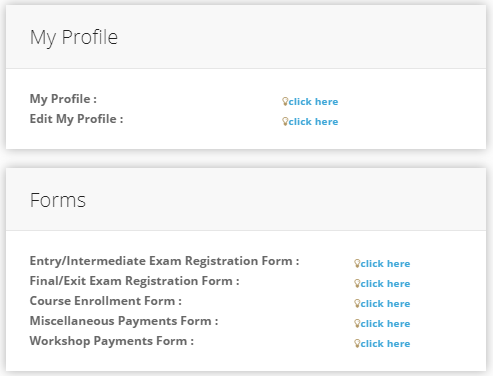Screen dimensions: 493x376
Task: Click lightbulb icon for Entry/Intermediate Exam Registration
Action: [x=357, y=263]
